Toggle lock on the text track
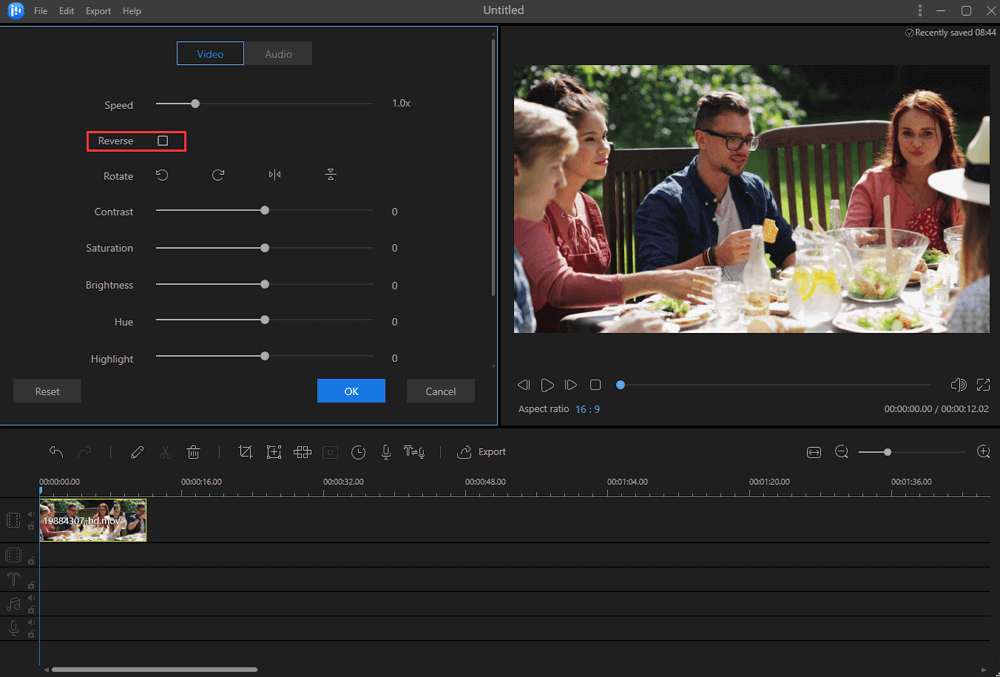 pos(31,585)
